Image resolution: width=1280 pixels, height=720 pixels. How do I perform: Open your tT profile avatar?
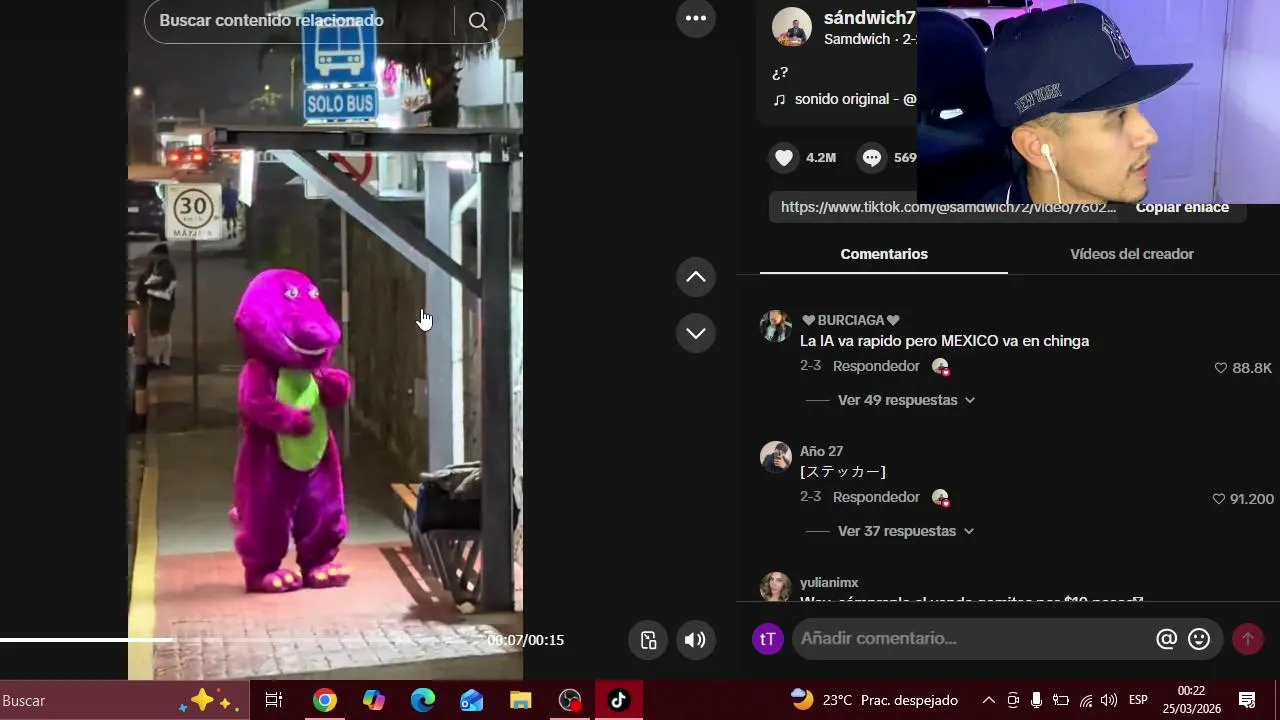coord(768,639)
